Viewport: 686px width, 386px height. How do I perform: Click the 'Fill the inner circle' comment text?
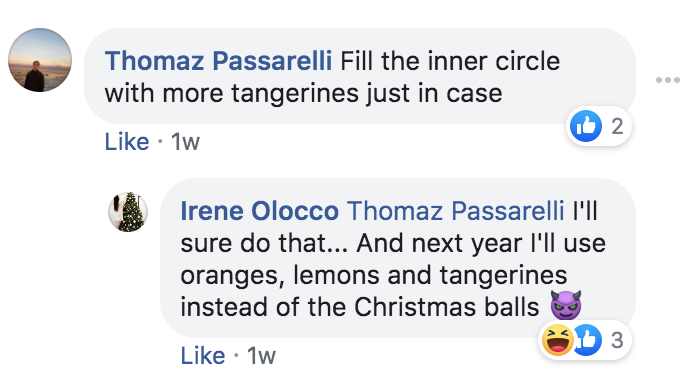450,60
